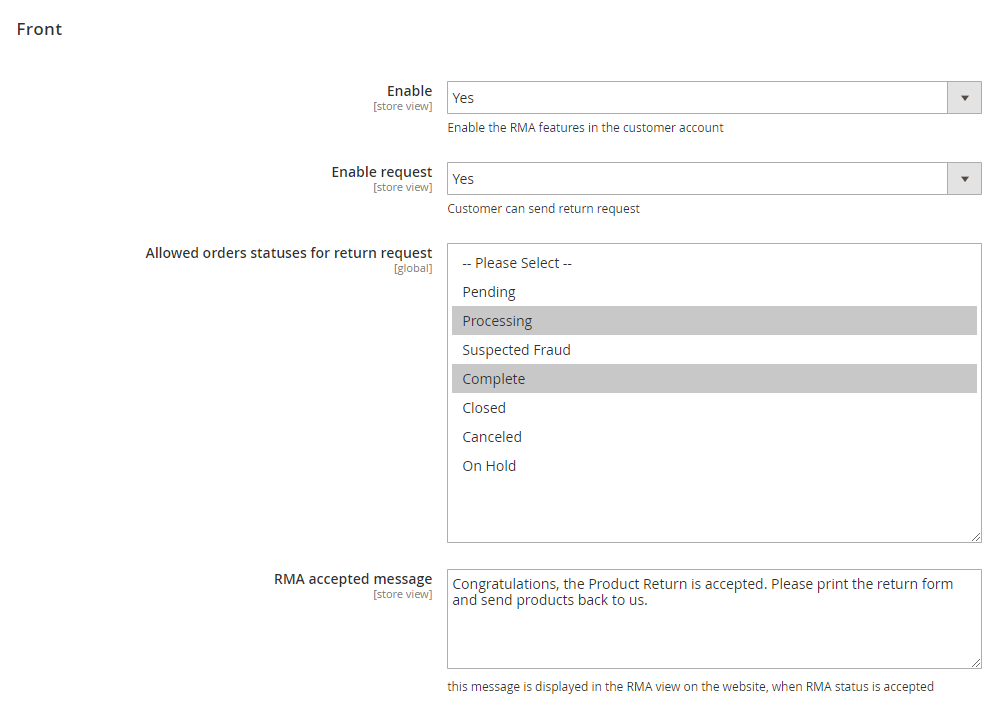Click the Enable select field showing Yes
The width and height of the screenshot is (998, 705).
[697, 98]
